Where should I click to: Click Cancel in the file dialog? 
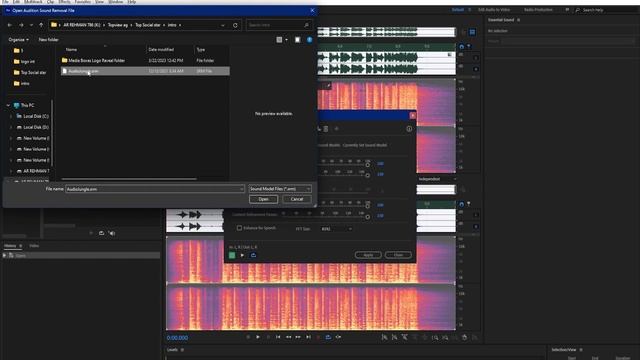pos(297,199)
